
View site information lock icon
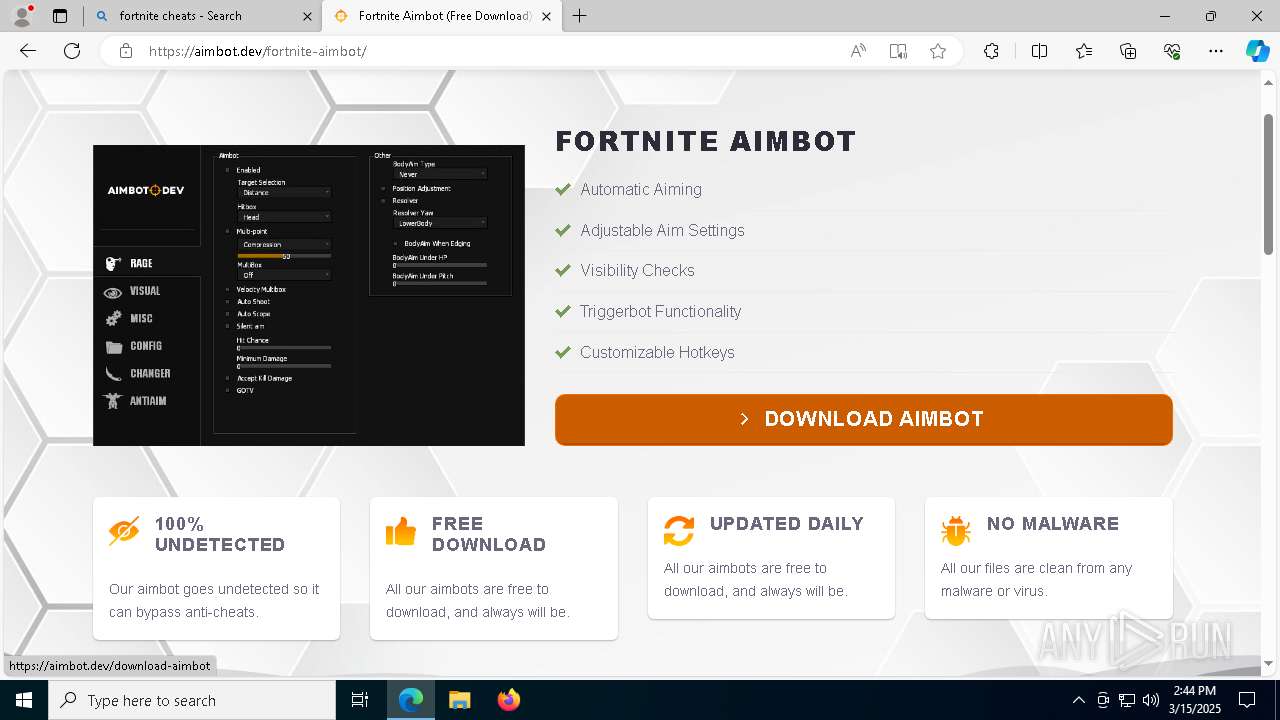(126, 51)
